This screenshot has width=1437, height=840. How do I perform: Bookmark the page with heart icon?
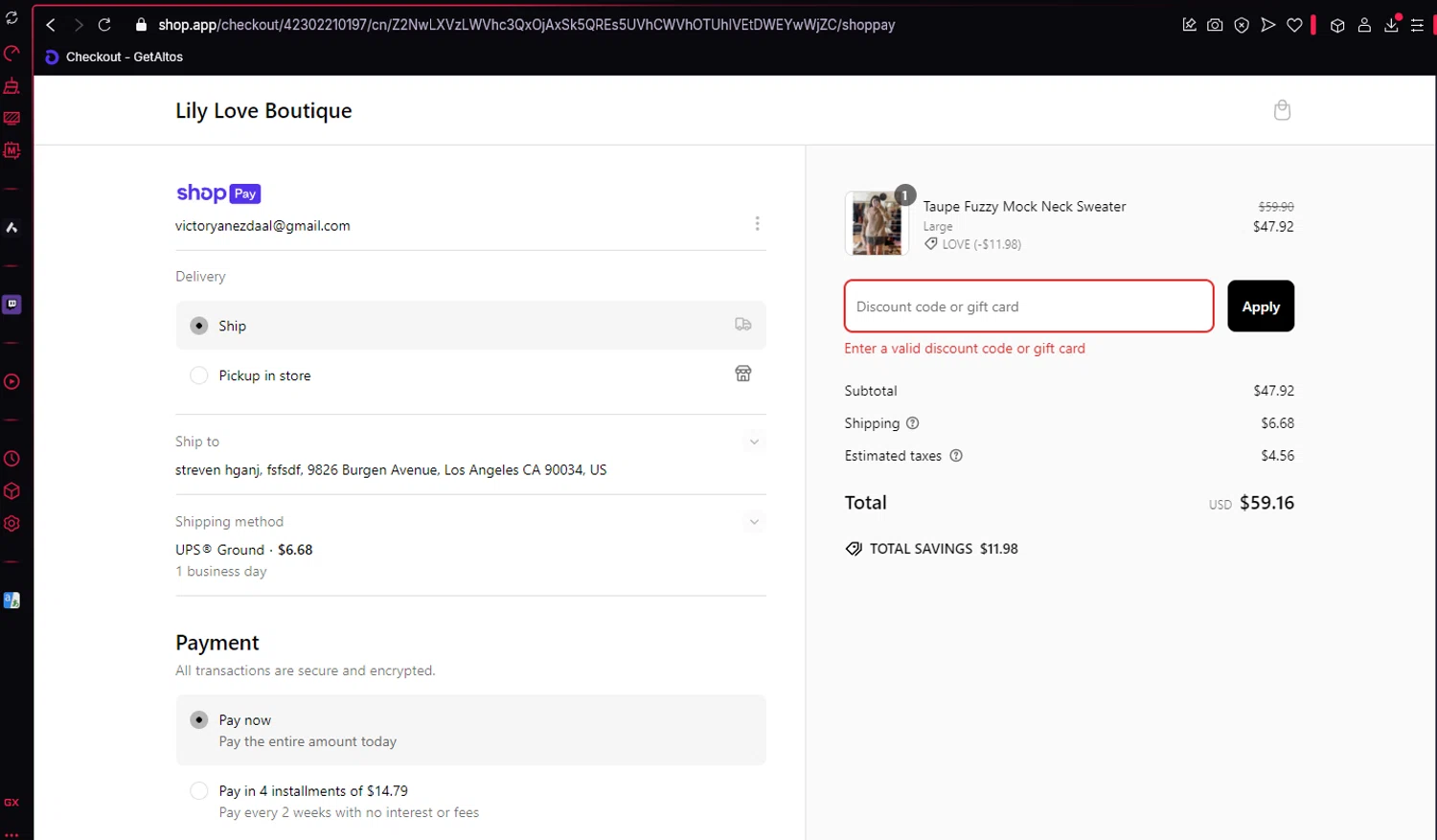click(1294, 25)
